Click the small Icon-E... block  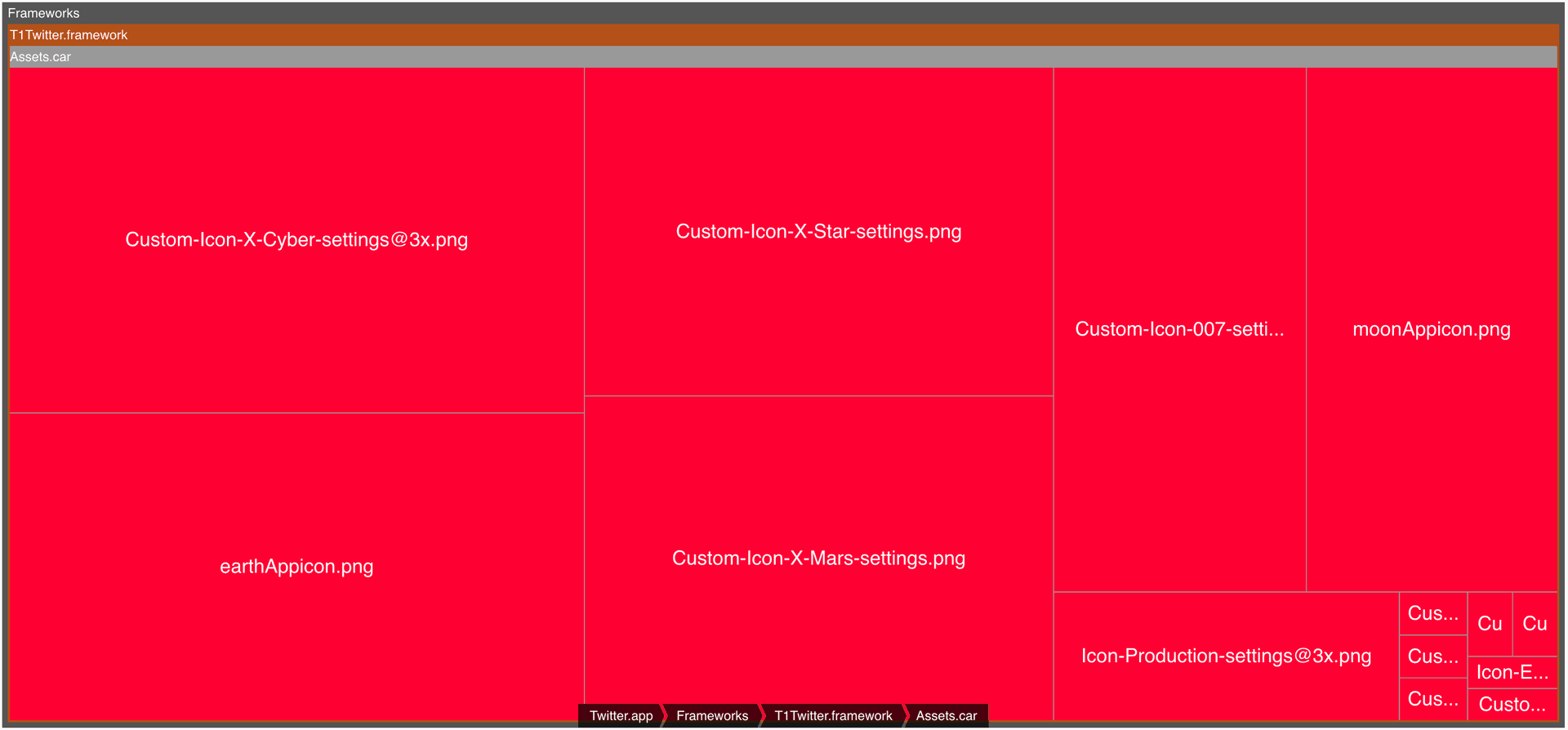click(x=1512, y=673)
